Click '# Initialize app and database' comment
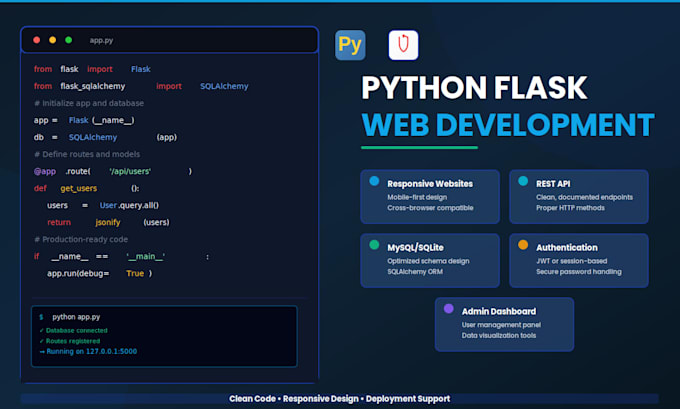Image resolution: width=680 pixels, height=409 pixels. click(x=89, y=103)
